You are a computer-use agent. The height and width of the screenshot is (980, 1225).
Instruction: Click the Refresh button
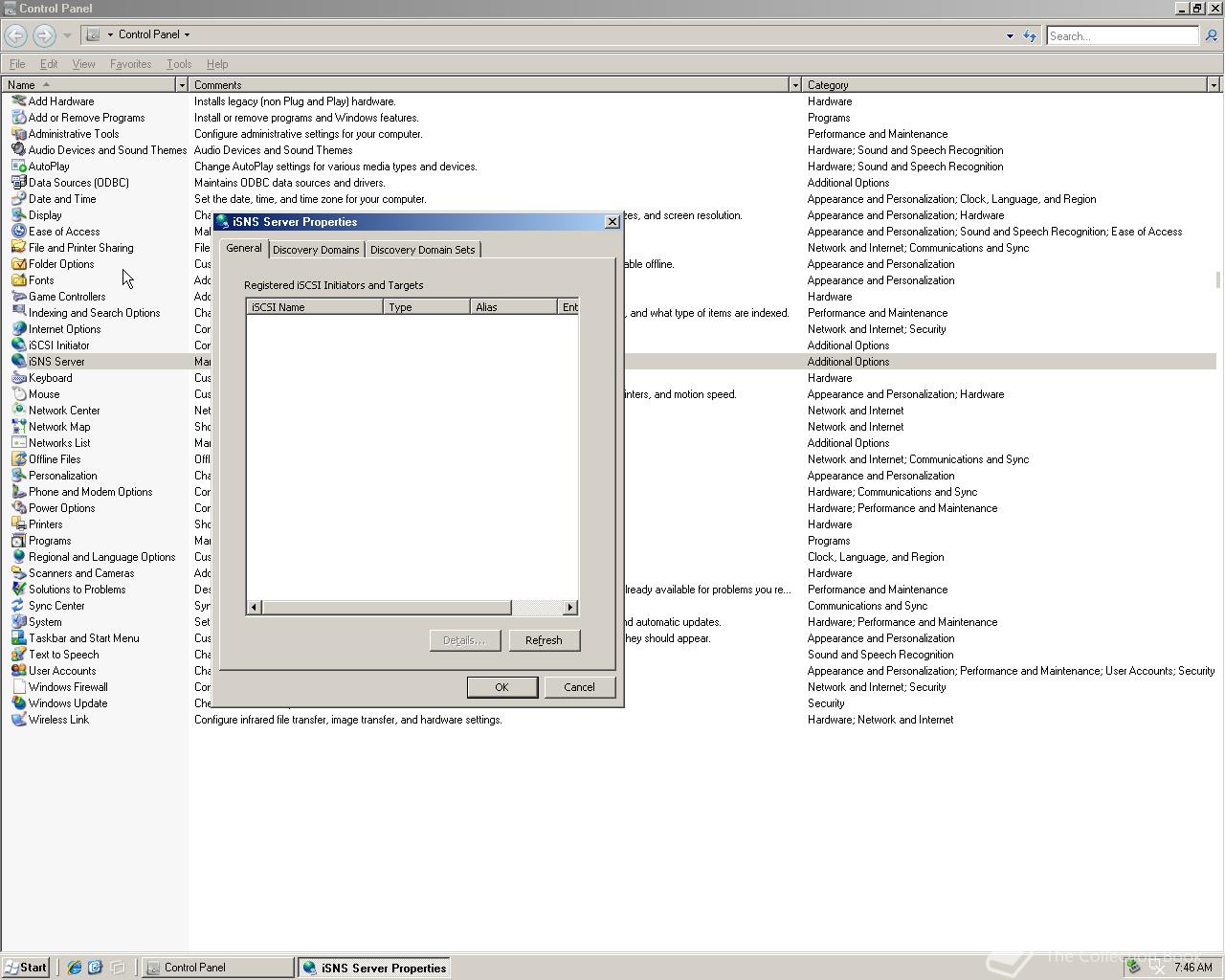(x=544, y=640)
